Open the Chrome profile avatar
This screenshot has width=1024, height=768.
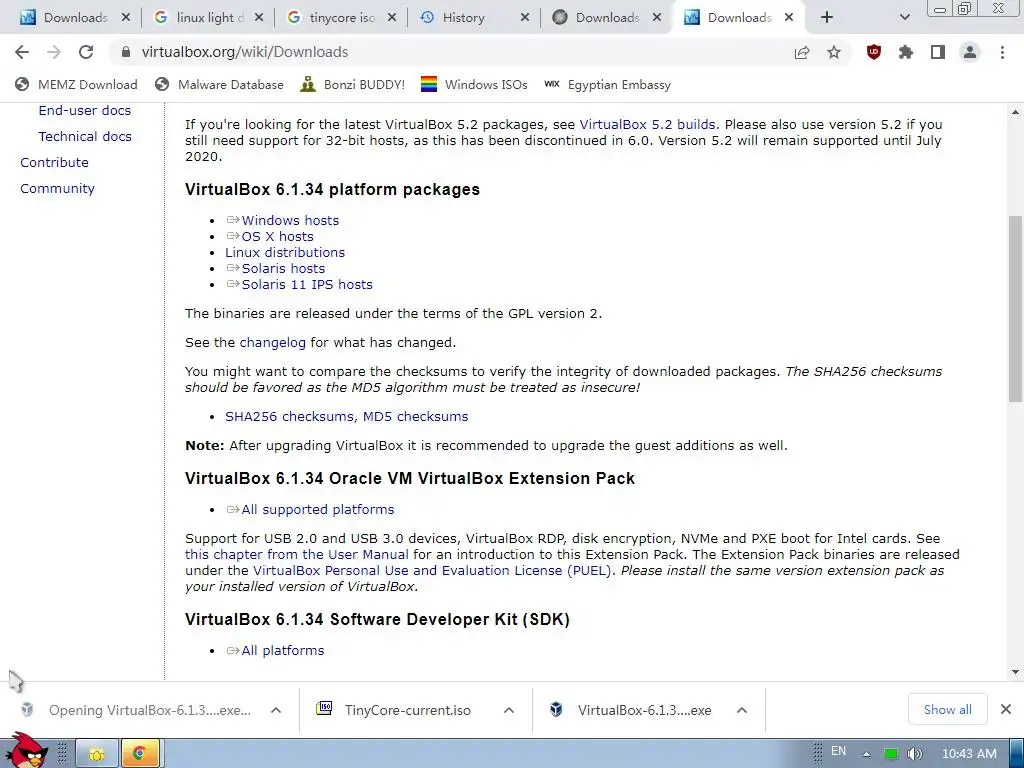970,52
